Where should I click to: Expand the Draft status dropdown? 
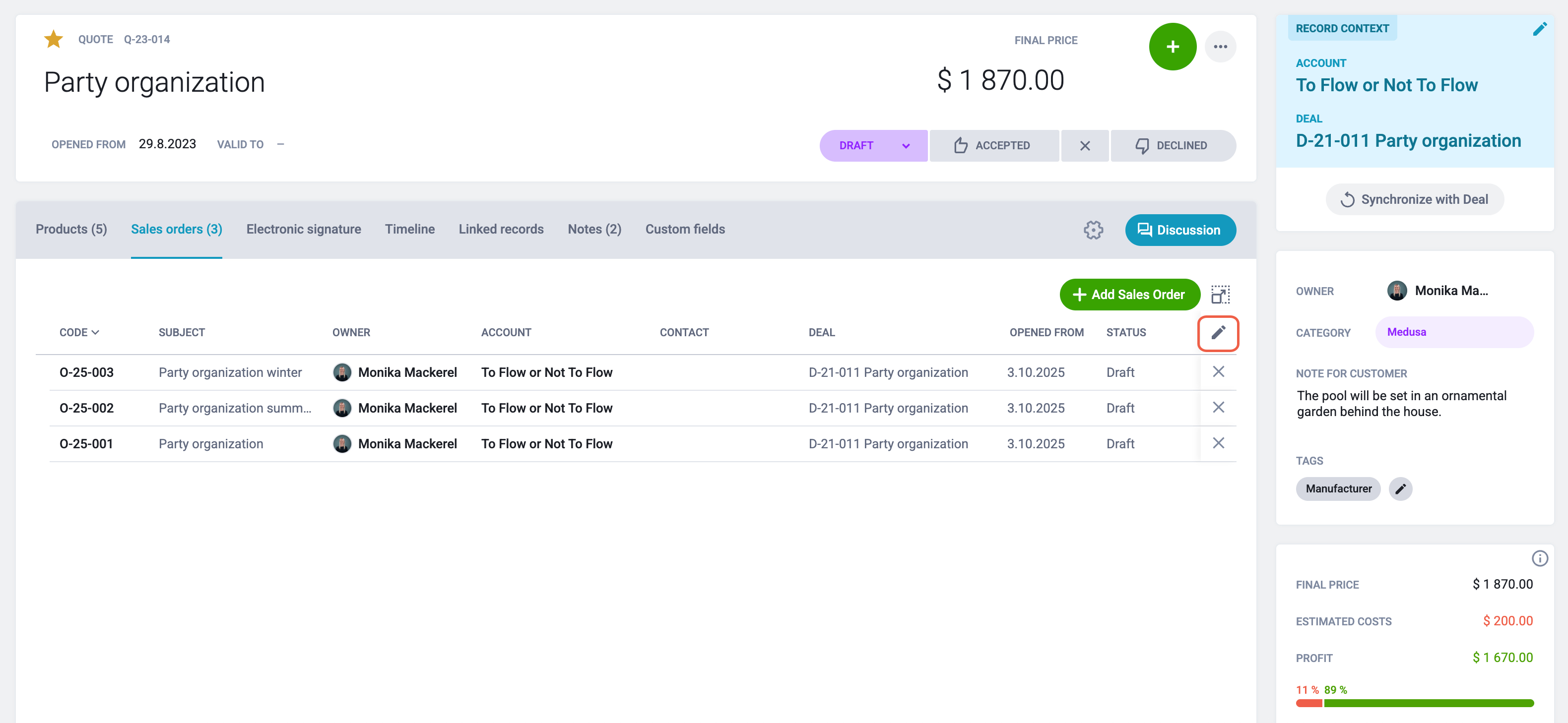pyautogui.click(x=873, y=145)
